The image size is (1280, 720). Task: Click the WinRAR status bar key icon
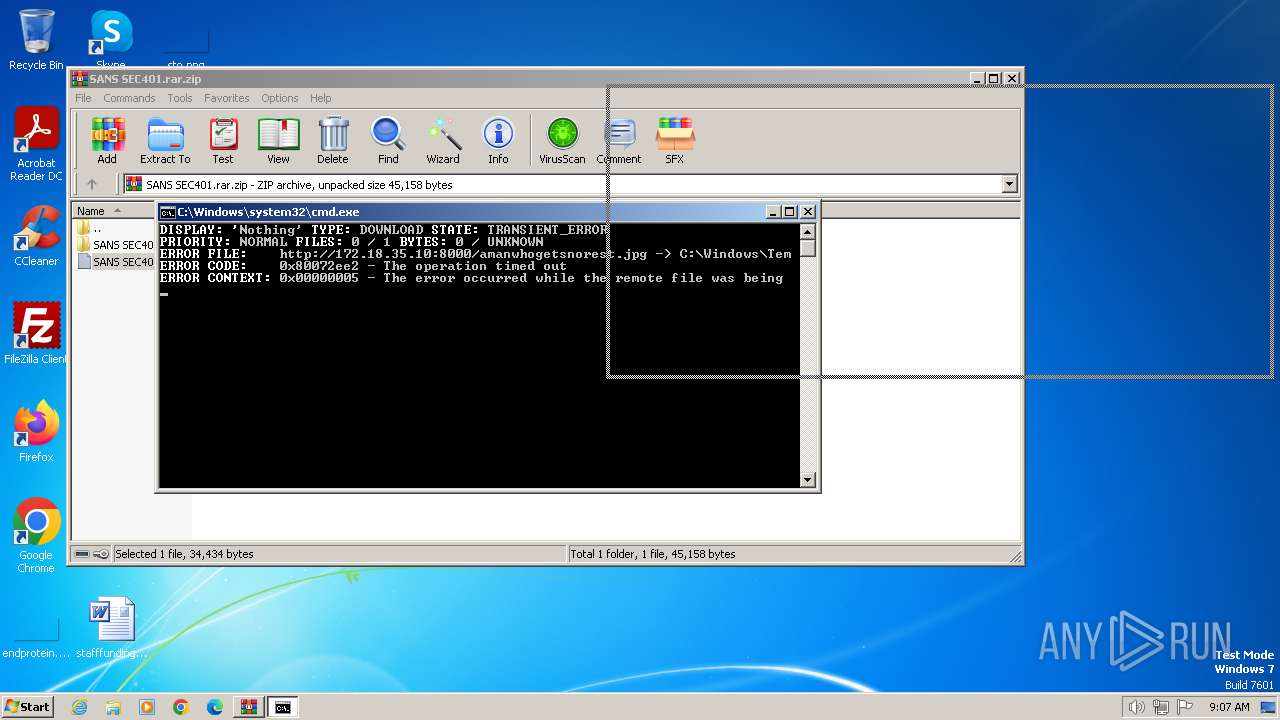click(x=101, y=554)
